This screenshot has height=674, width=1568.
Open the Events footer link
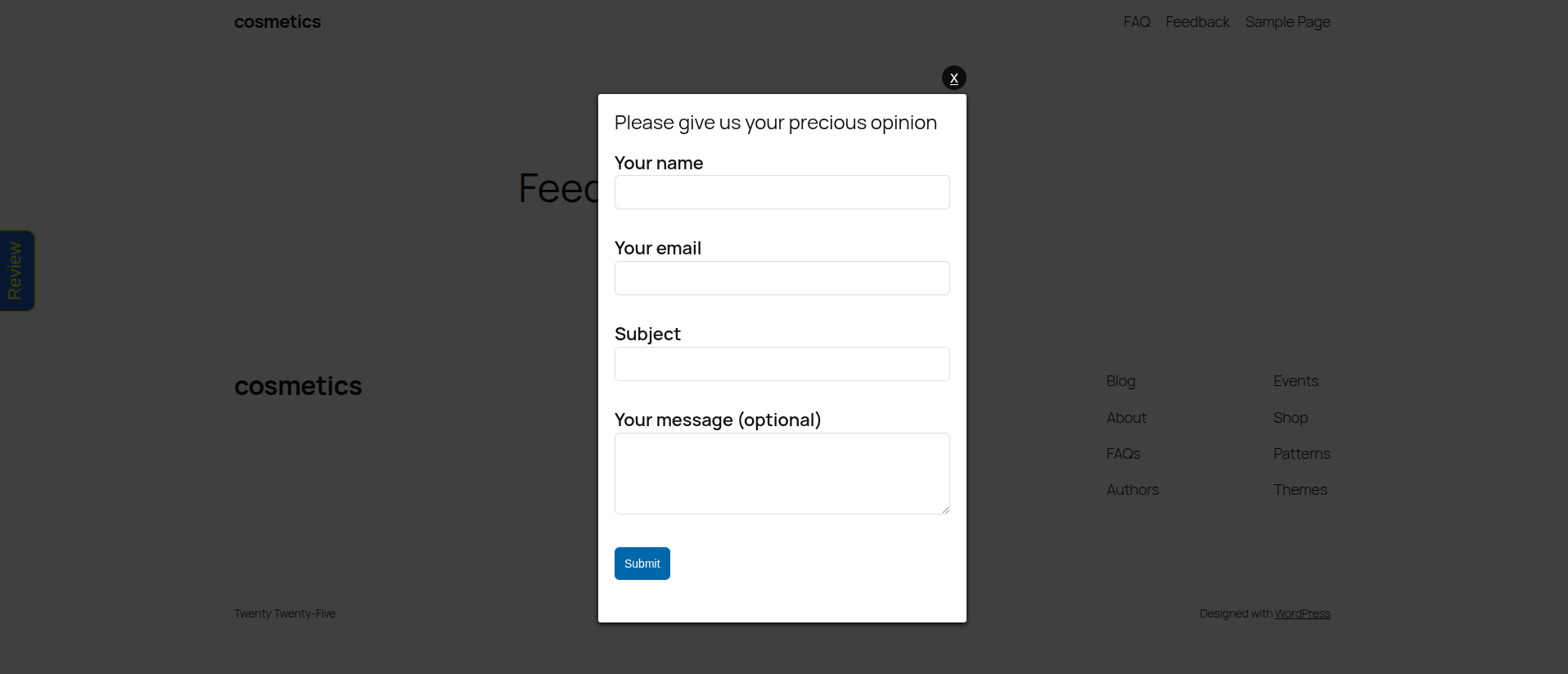(1295, 381)
